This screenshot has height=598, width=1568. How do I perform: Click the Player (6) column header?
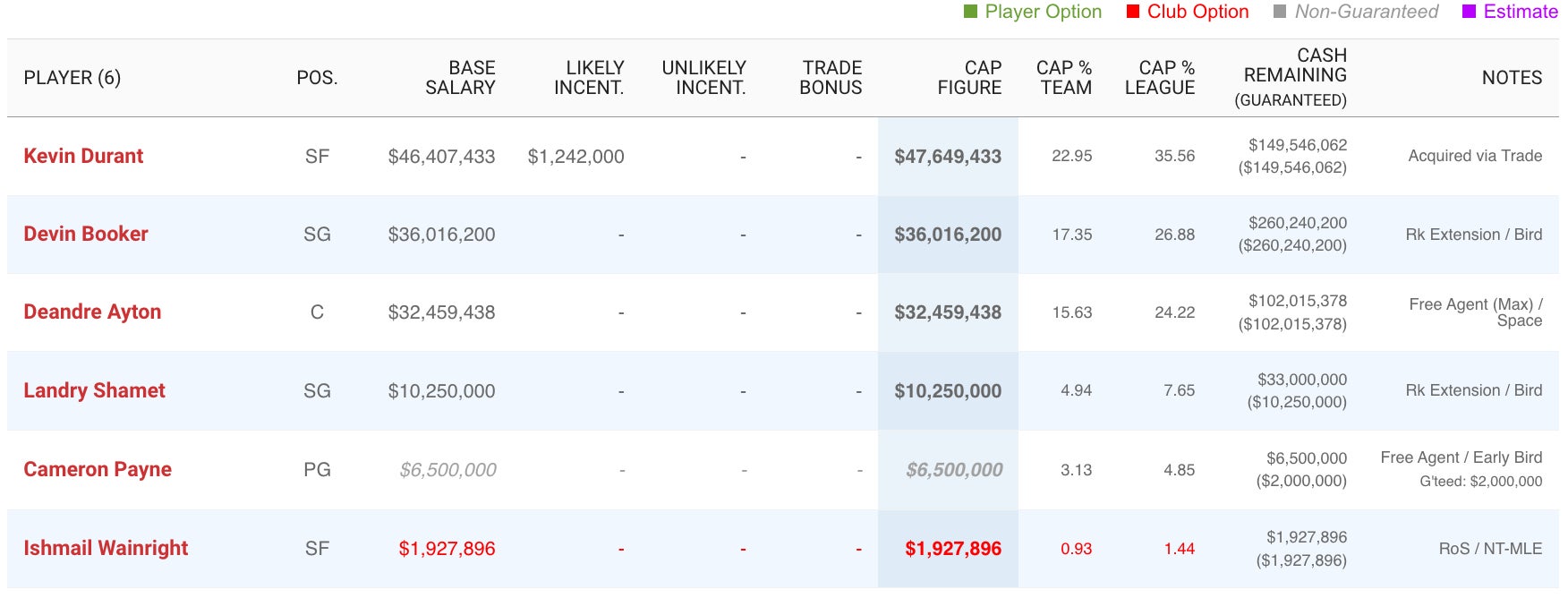click(72, 78)
